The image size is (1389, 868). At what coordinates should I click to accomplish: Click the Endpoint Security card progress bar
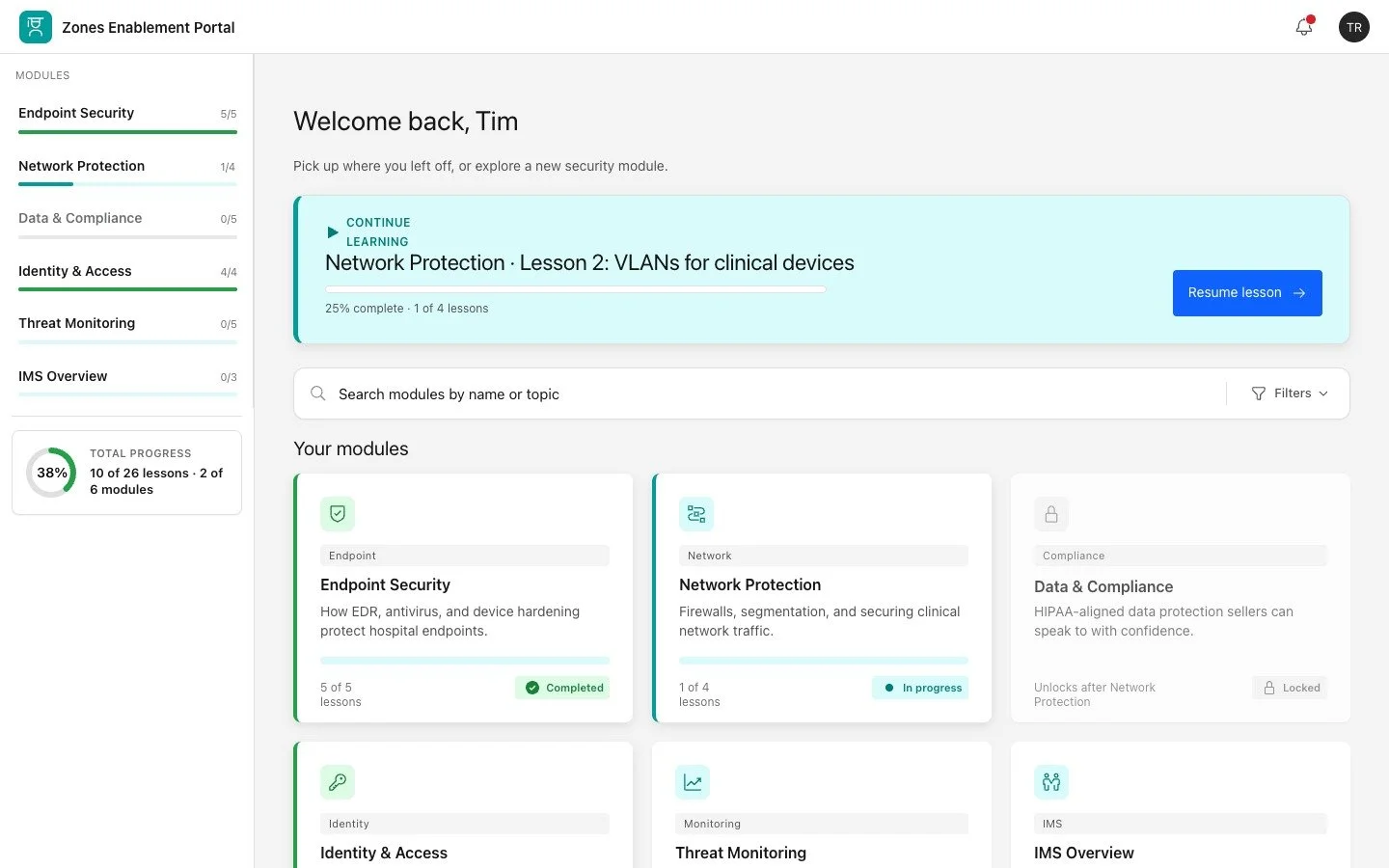(x=465, y=661)
